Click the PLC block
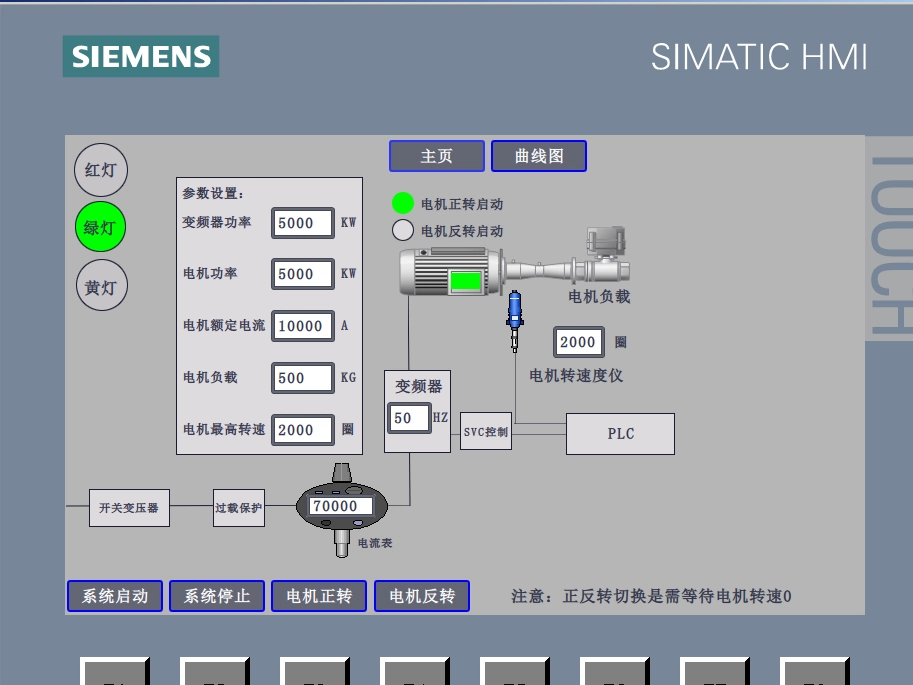The height and width of the screenshot is (685, 913). click(620, 434)
